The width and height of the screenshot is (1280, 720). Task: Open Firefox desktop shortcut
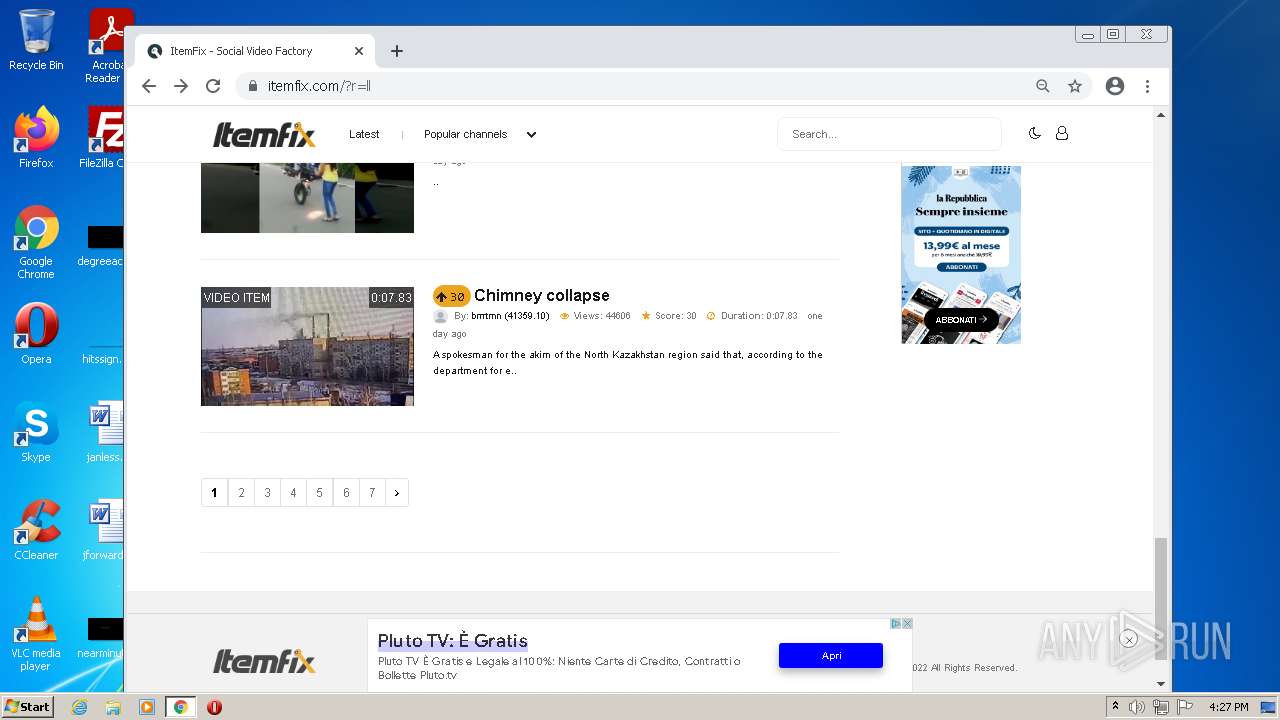(36, 138)
